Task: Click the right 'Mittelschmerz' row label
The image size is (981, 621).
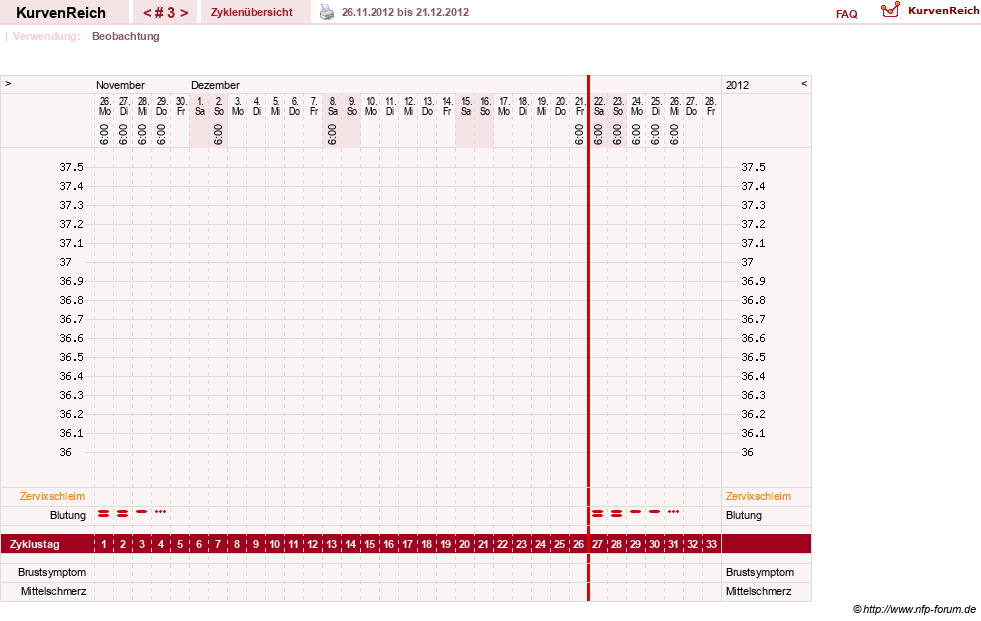Action: [x=758, y=591]
